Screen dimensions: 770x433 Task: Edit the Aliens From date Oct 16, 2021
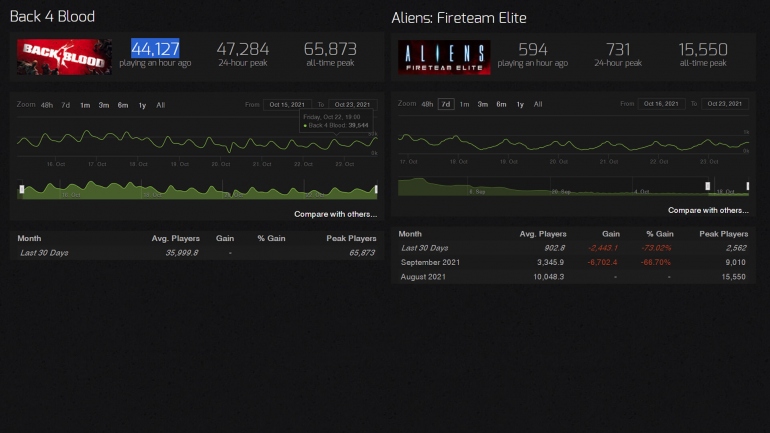(x=661, y=104)
